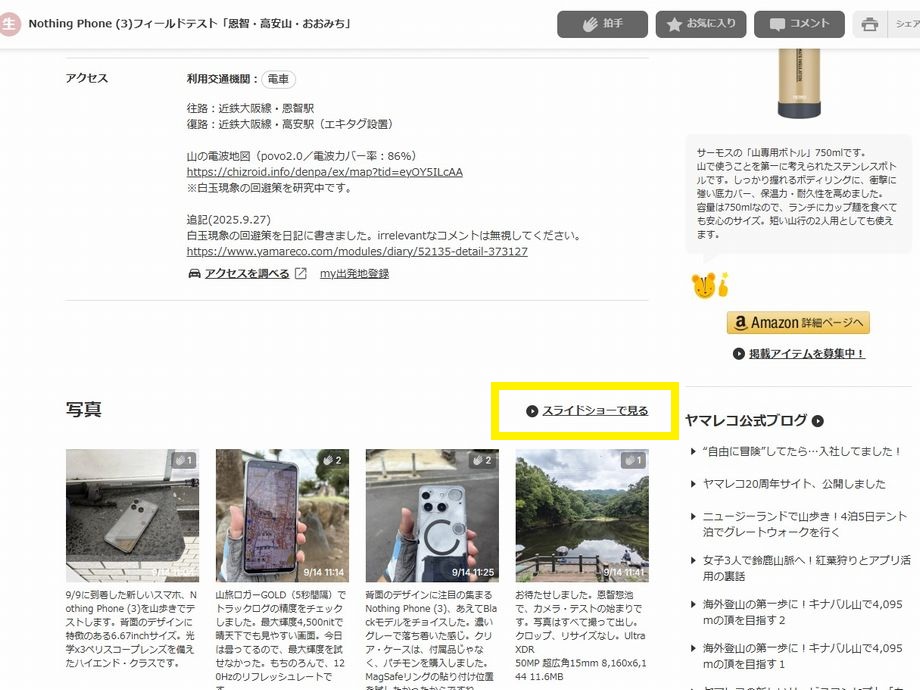Screen dimensions: 920x690
Task: Open the コメント button
Action: click(798, 24)
